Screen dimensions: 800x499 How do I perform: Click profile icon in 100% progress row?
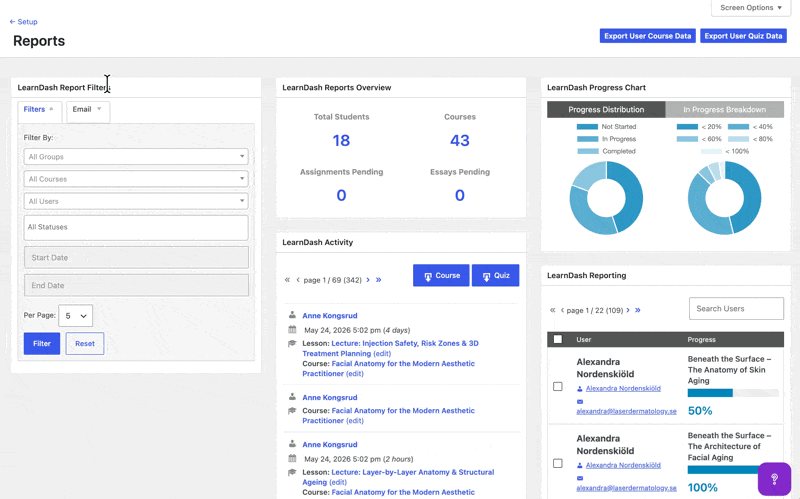580,465
